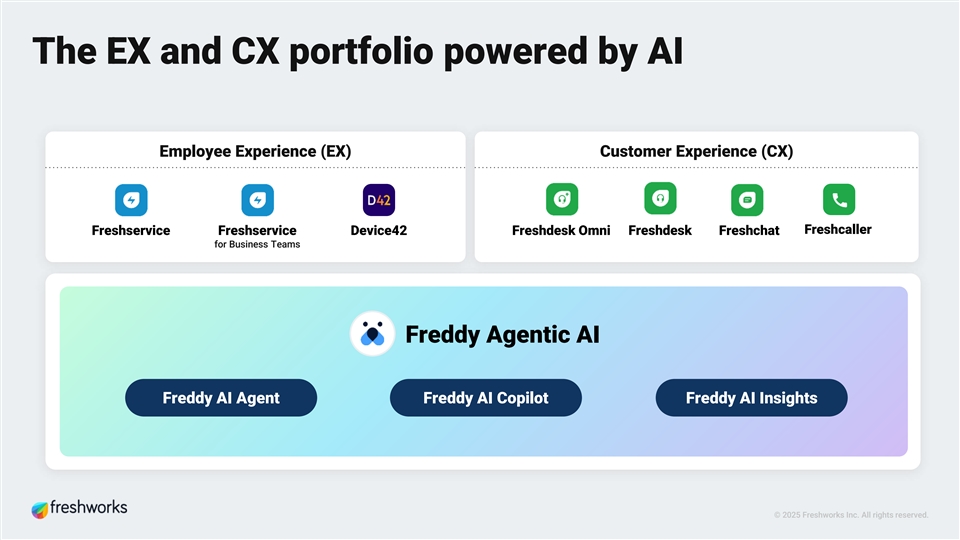
Task: Click the 2025 Freshworks copyright notice
Action: (850, 515)
